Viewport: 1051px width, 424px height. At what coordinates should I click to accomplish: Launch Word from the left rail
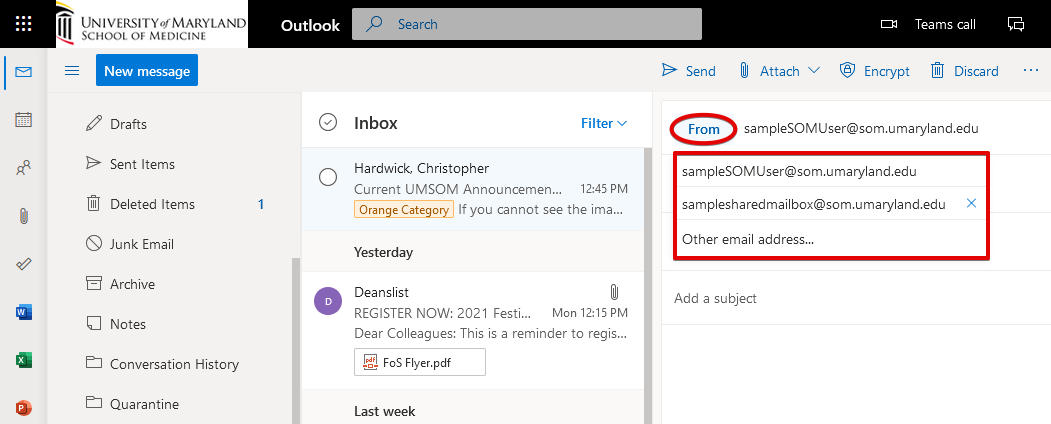pos(24,312)
